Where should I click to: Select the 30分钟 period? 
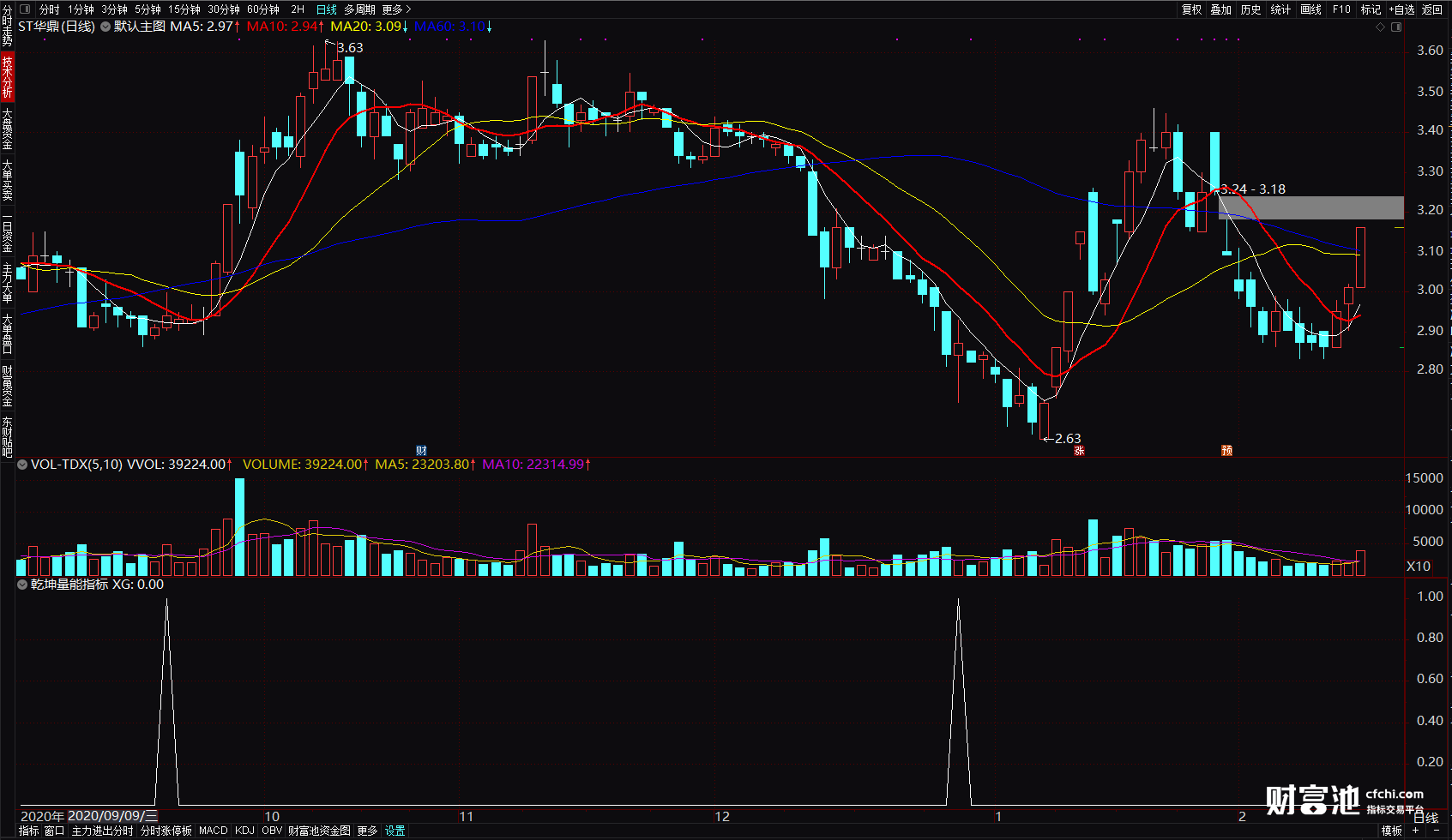pos(224,9)
